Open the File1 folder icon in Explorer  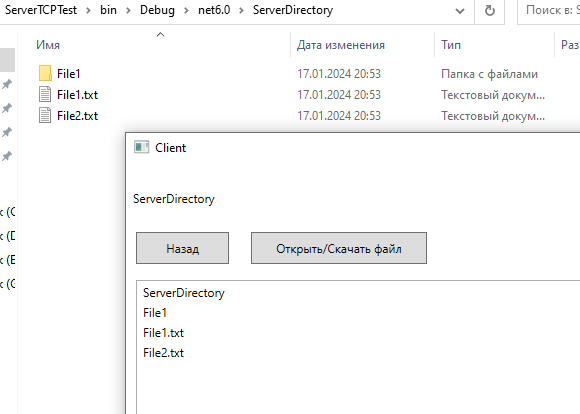point(45,73)
